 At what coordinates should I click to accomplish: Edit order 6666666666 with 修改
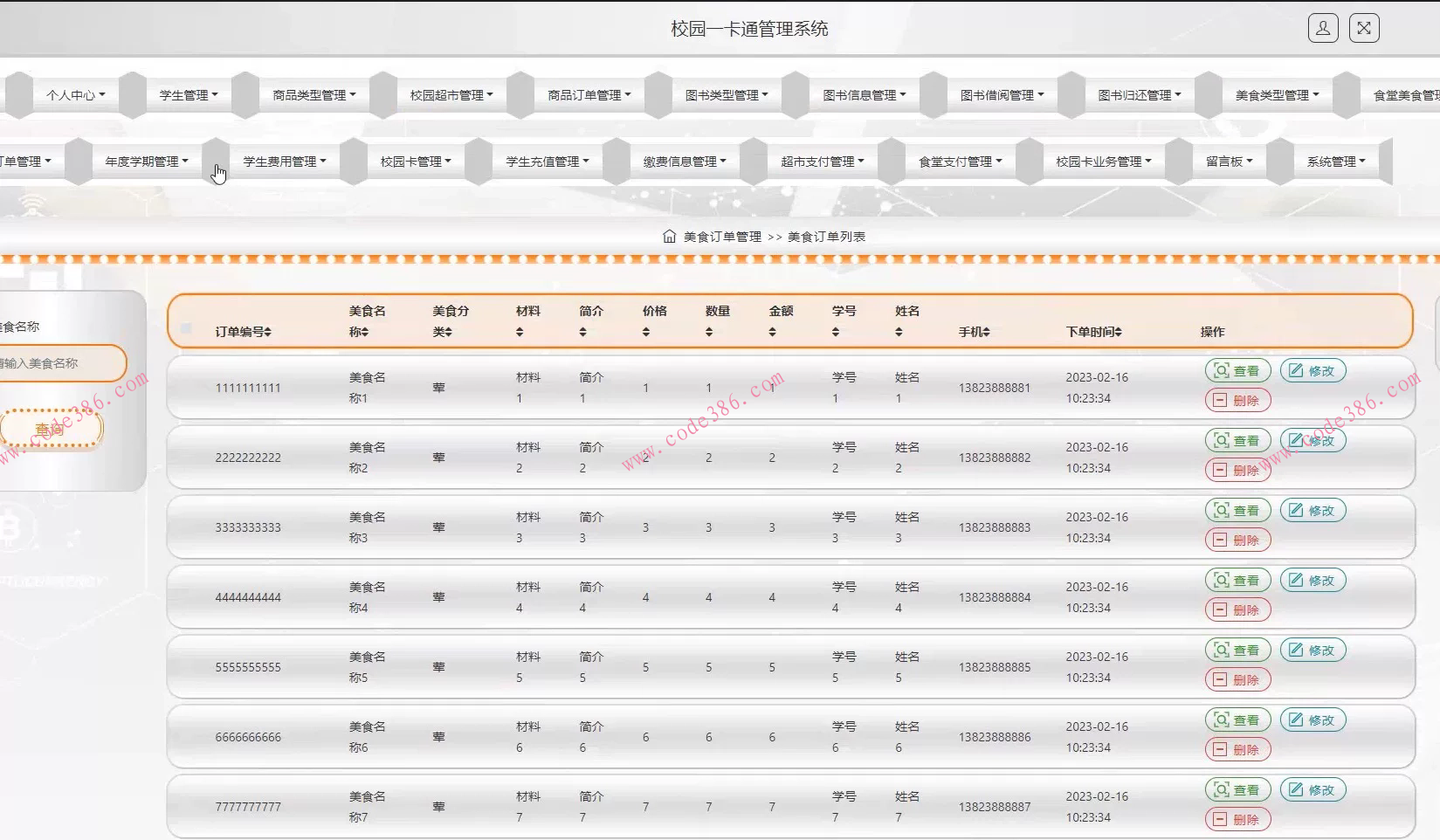[1313, 720]
